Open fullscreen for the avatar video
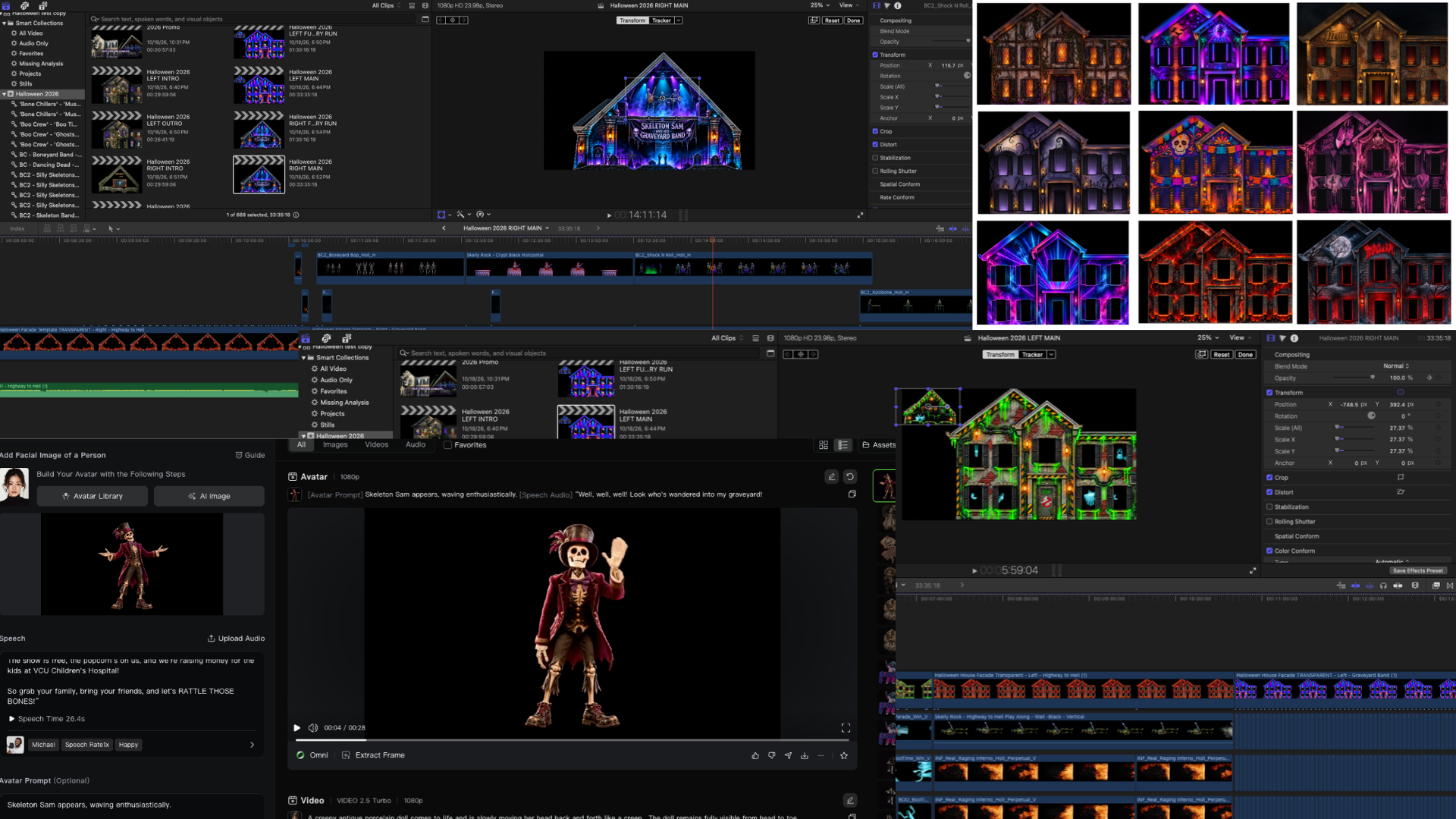This screenshot has height=819, width=1456. [846, 728]
